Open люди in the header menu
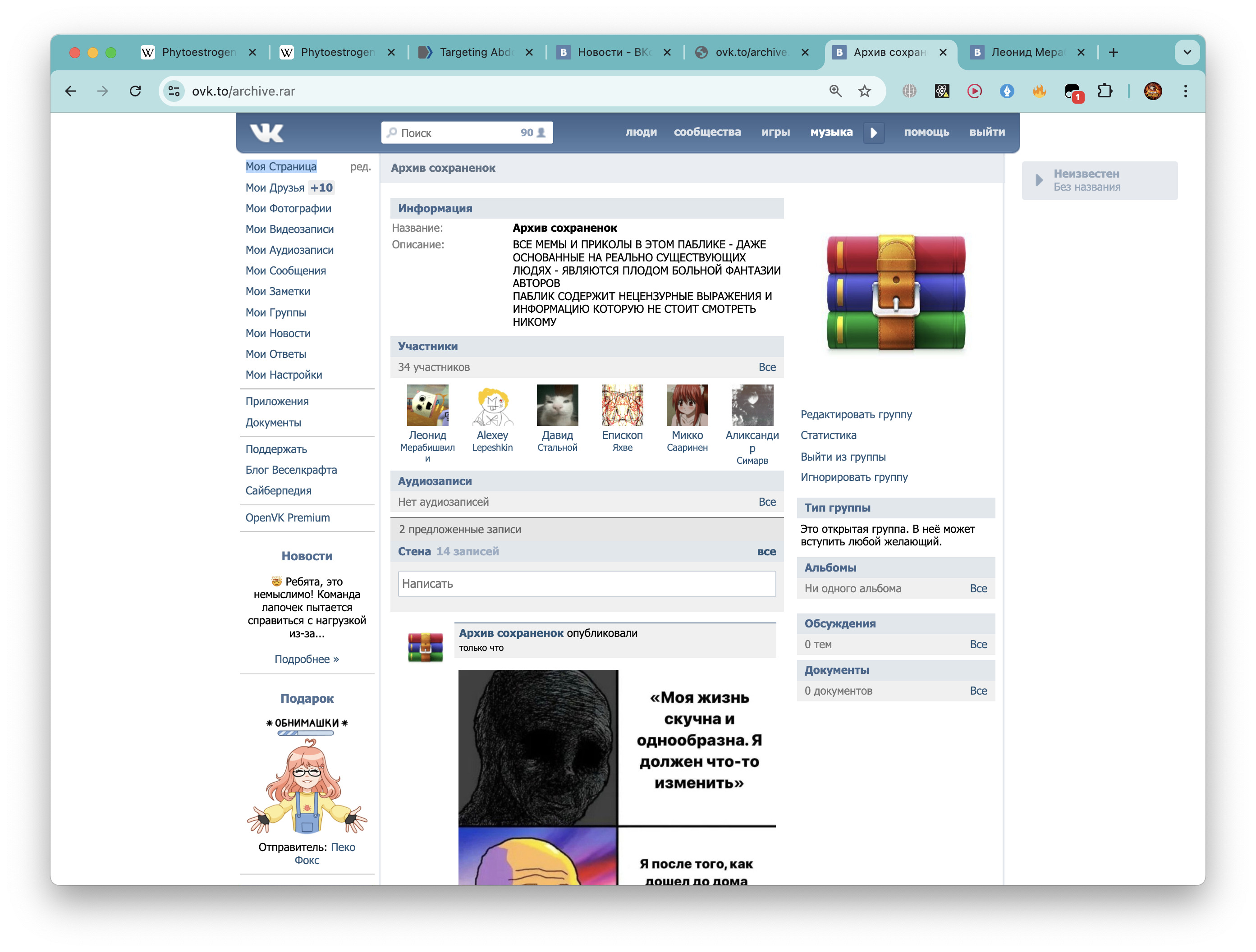Screen dimensions: 1256x952 click(x=641, y=132)
